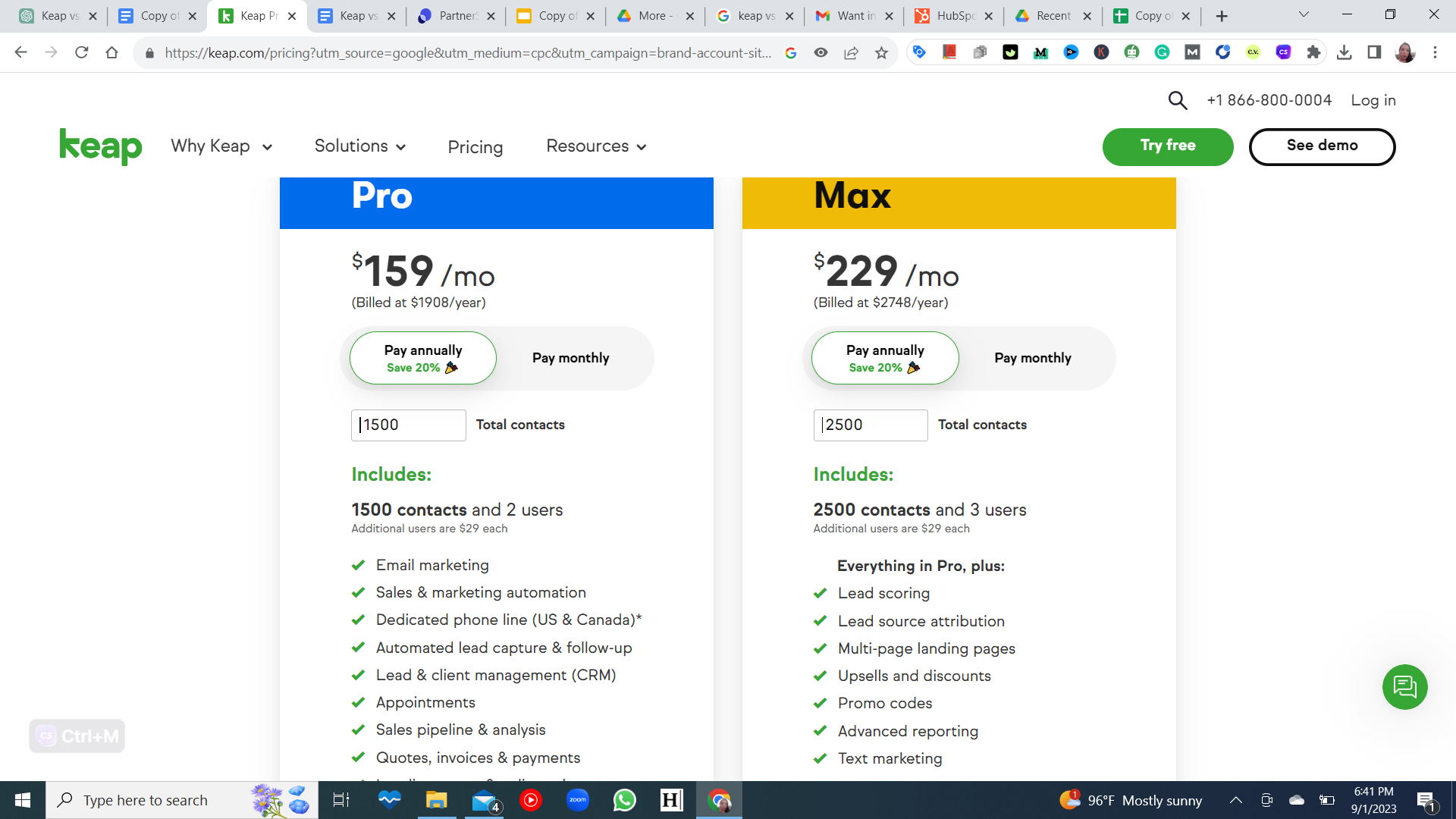
Task: Open the notification center icon
Action: [1426, 800]
